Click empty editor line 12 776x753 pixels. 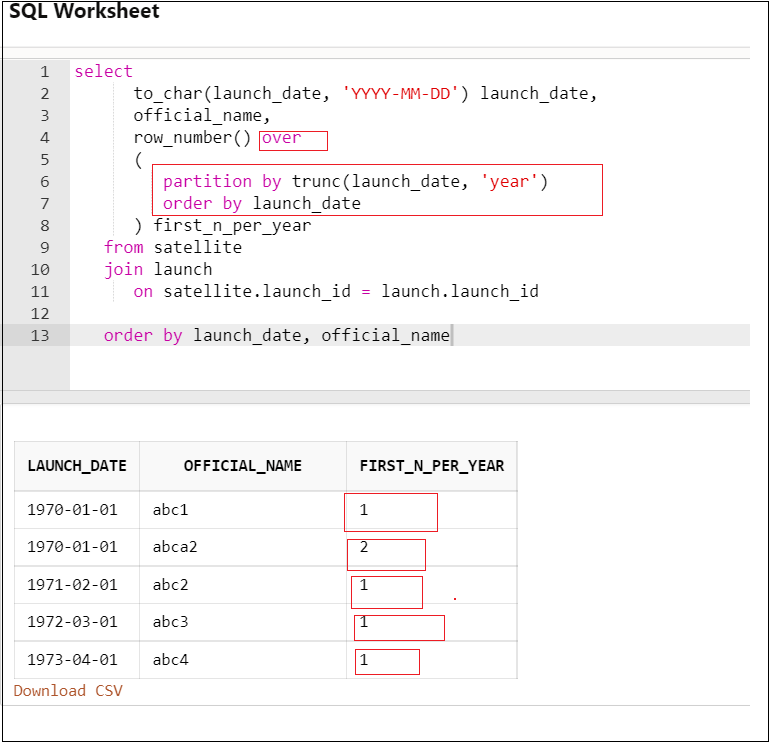410,313
